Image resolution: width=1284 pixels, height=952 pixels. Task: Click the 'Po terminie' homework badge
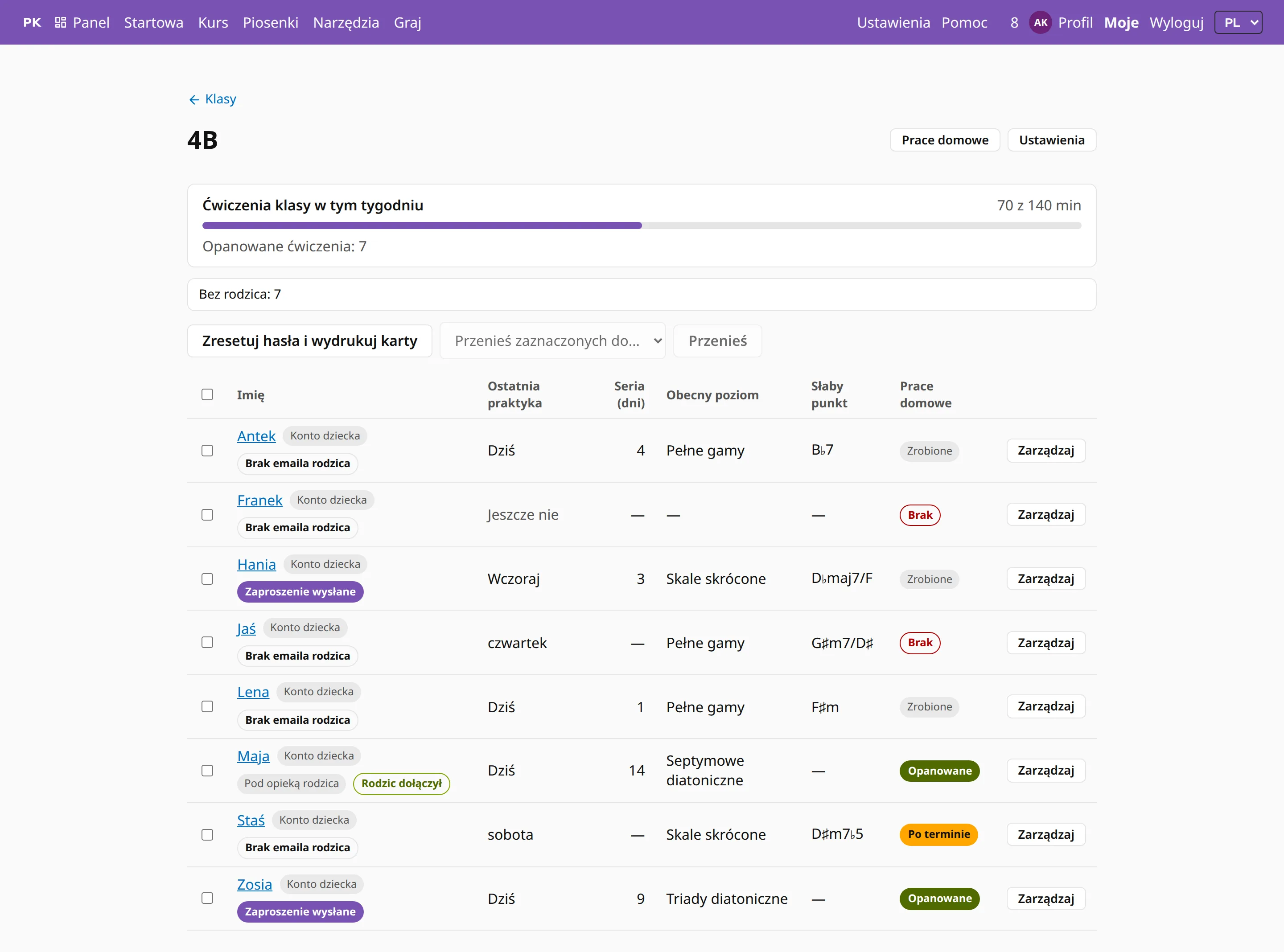[x=938, y=834]
